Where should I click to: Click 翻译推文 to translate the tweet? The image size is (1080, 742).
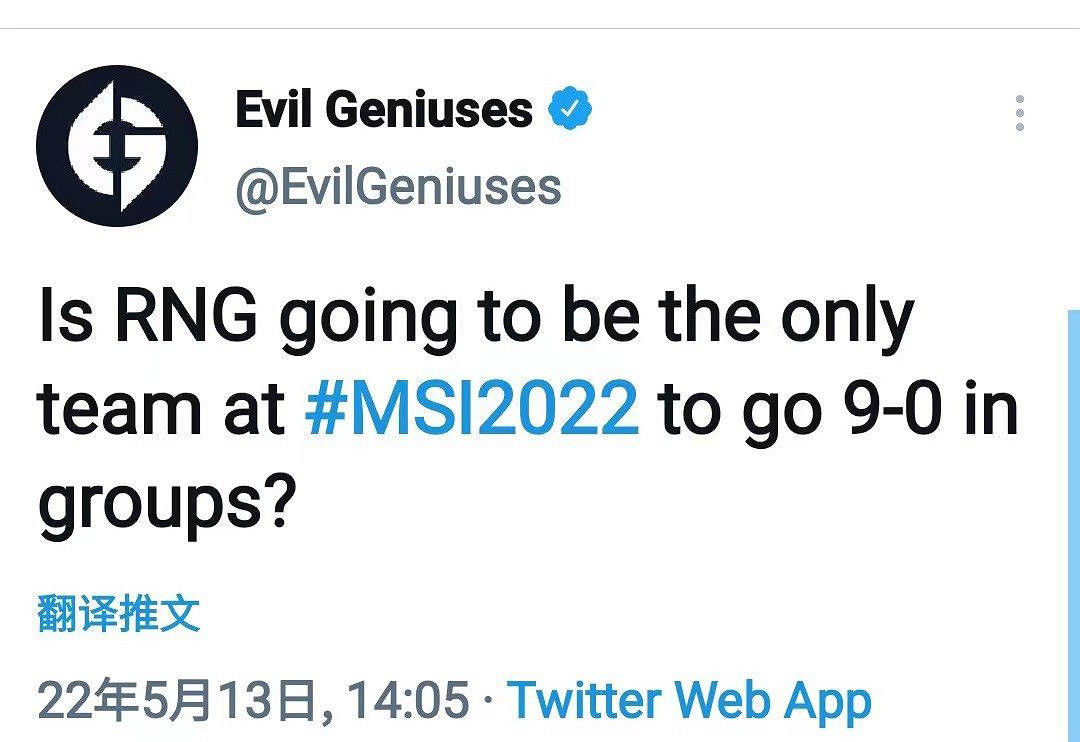coord(119,612)
